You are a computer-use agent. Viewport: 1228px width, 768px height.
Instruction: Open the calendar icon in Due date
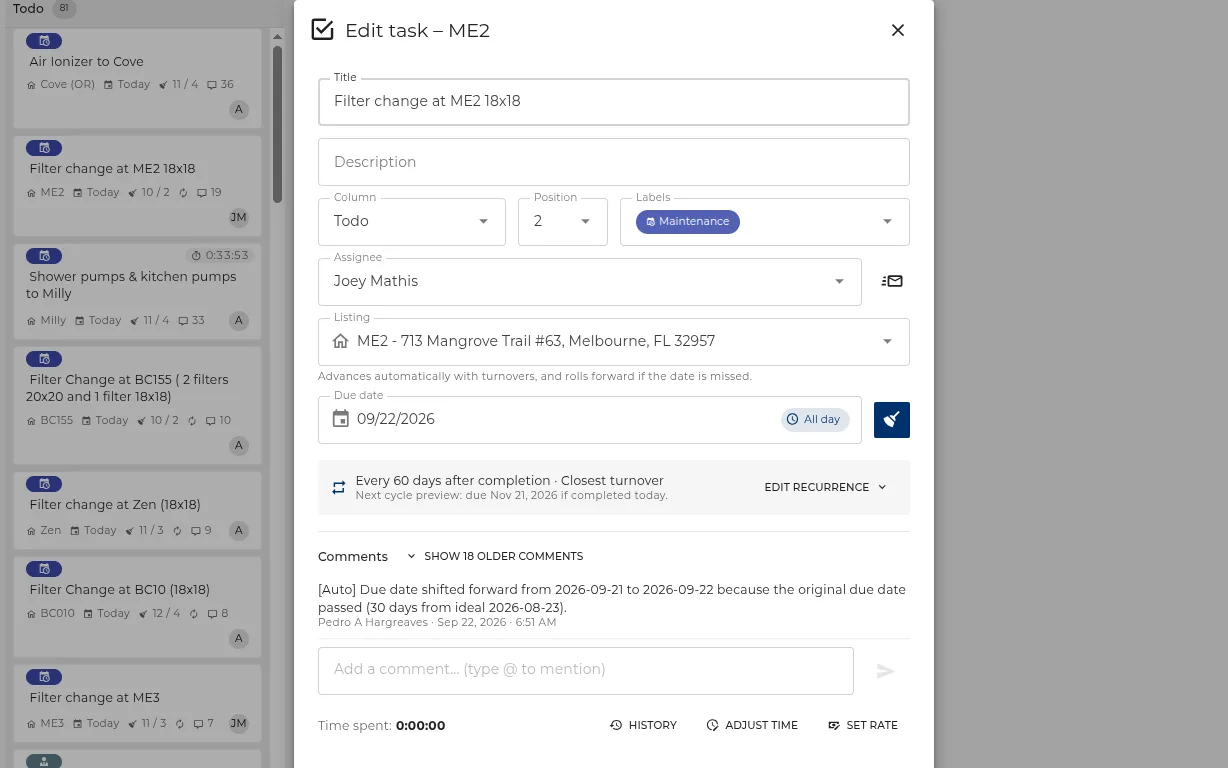click(341, 419)
